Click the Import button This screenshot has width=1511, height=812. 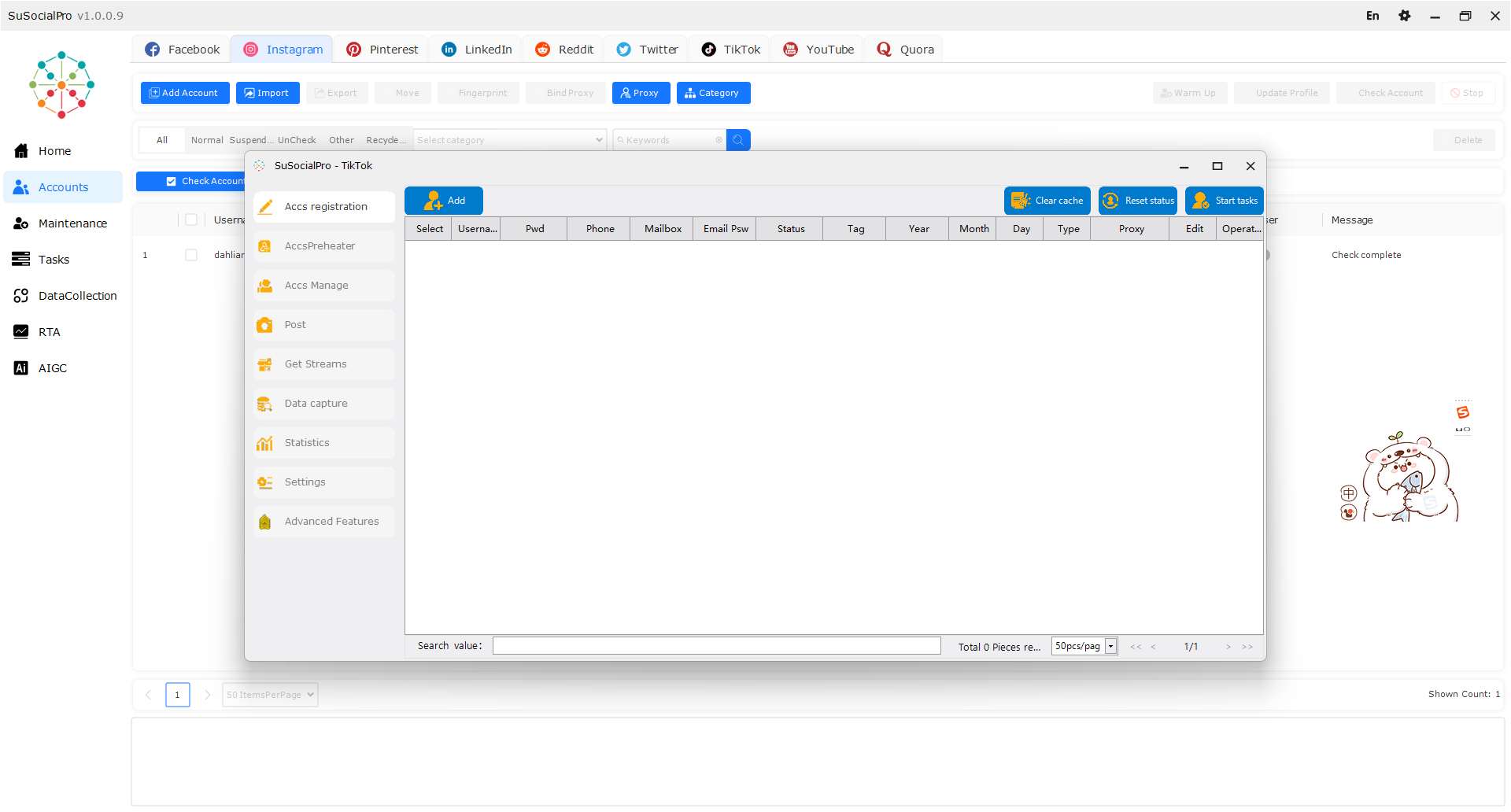(x=268, y=93)
